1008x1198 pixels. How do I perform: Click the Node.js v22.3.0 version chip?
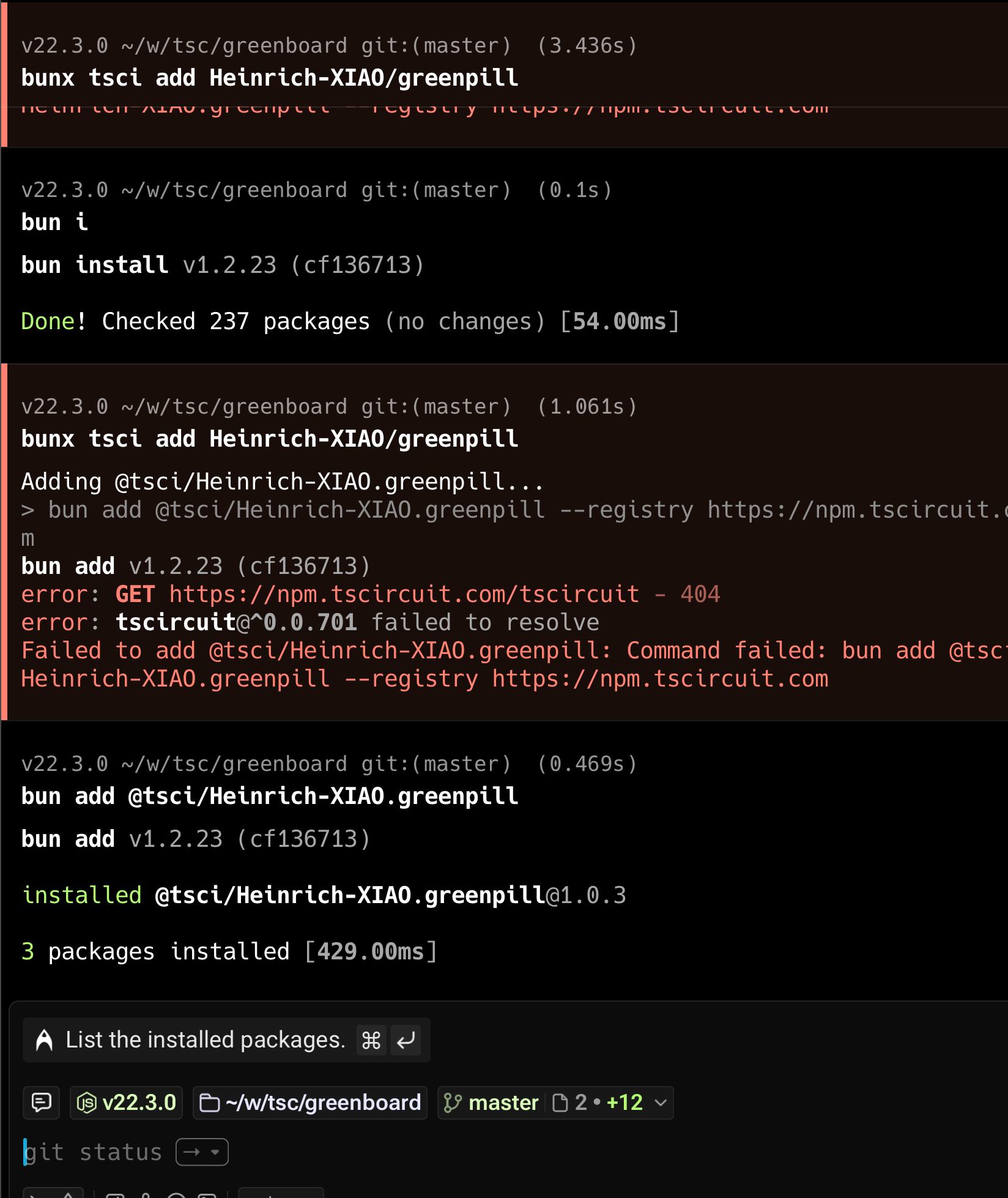pos(127,1103)
